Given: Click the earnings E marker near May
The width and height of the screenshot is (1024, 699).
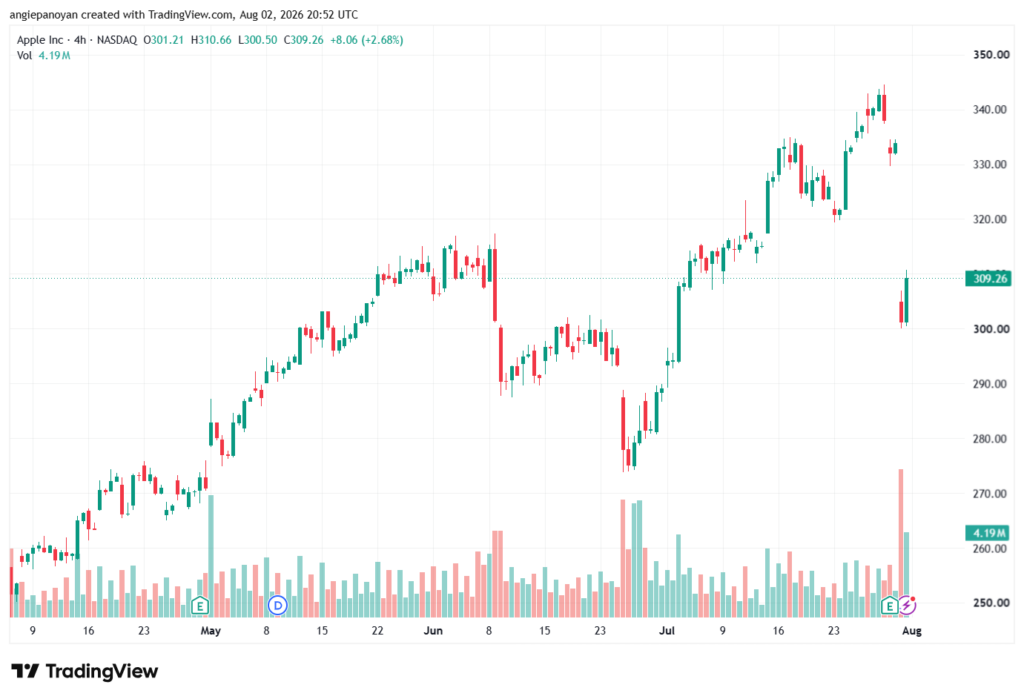Looking at the screenshot, I should (x=200, y=606).
